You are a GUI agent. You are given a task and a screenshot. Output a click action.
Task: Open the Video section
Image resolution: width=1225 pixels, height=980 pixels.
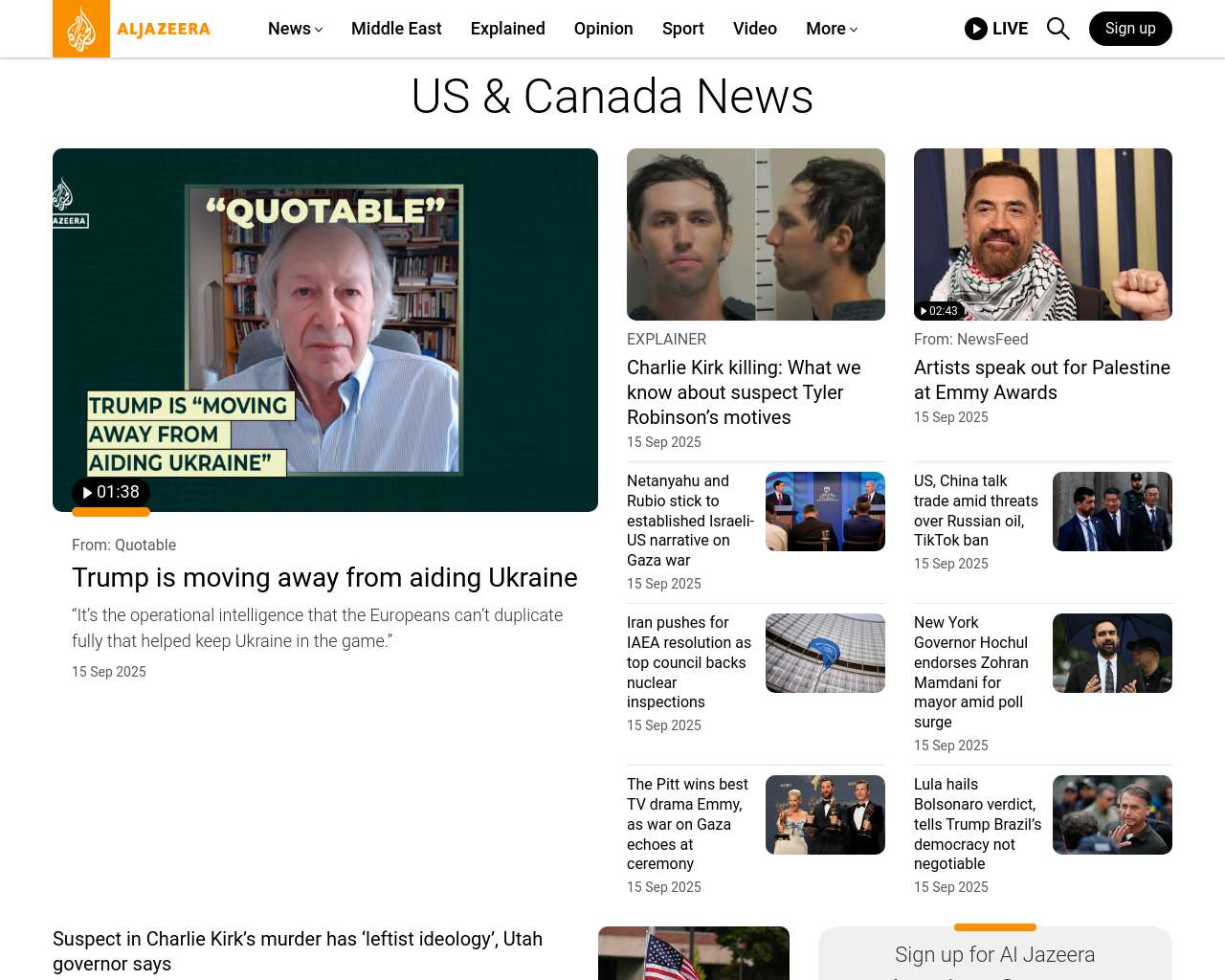click(755, 29)
